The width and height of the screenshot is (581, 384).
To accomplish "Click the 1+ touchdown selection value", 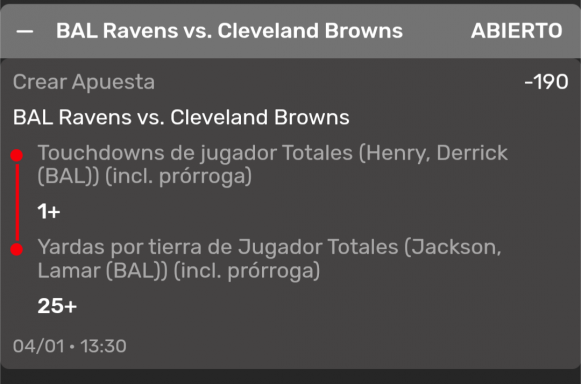I will 49,211.
